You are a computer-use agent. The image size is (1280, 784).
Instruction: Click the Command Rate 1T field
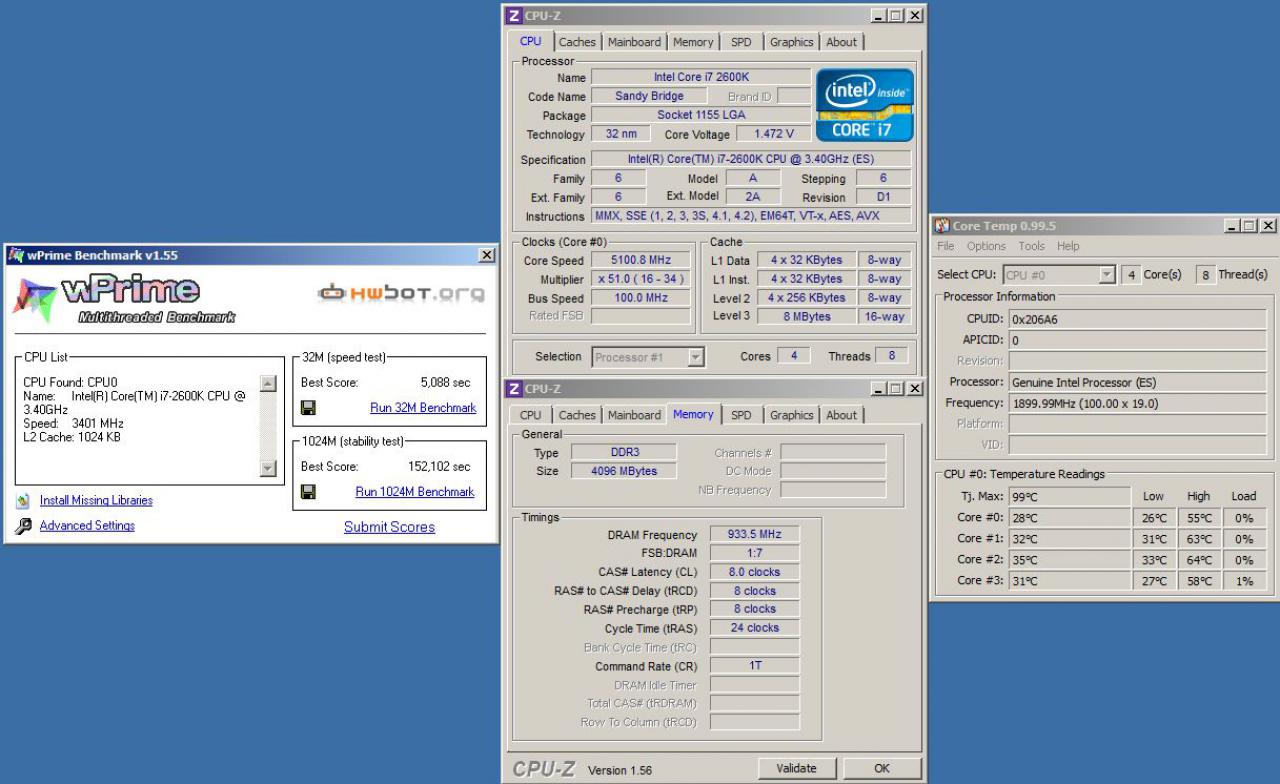click(x=755, y=666)
